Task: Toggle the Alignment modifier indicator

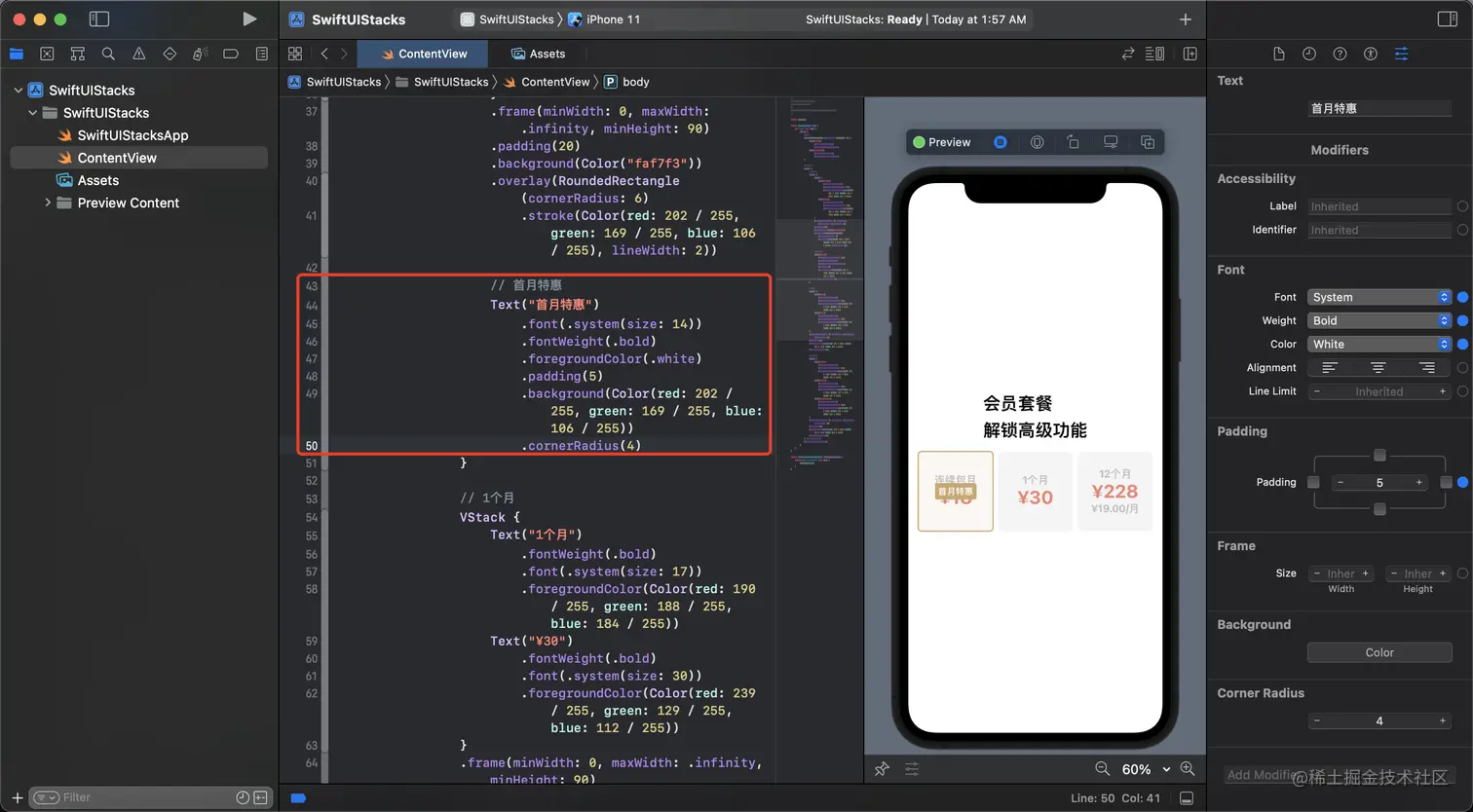Action: click(1462, 368)
